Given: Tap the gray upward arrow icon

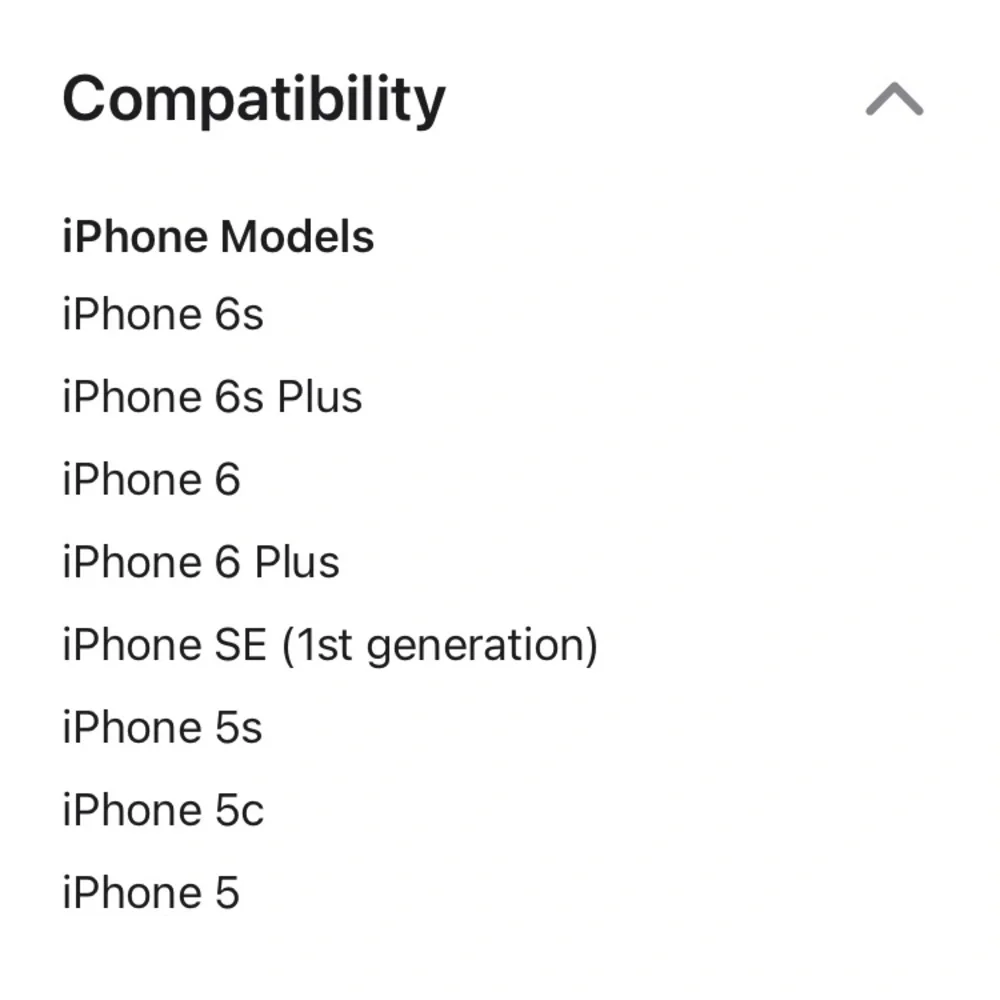Looking at the screenshot, I should tap(894, 99).
